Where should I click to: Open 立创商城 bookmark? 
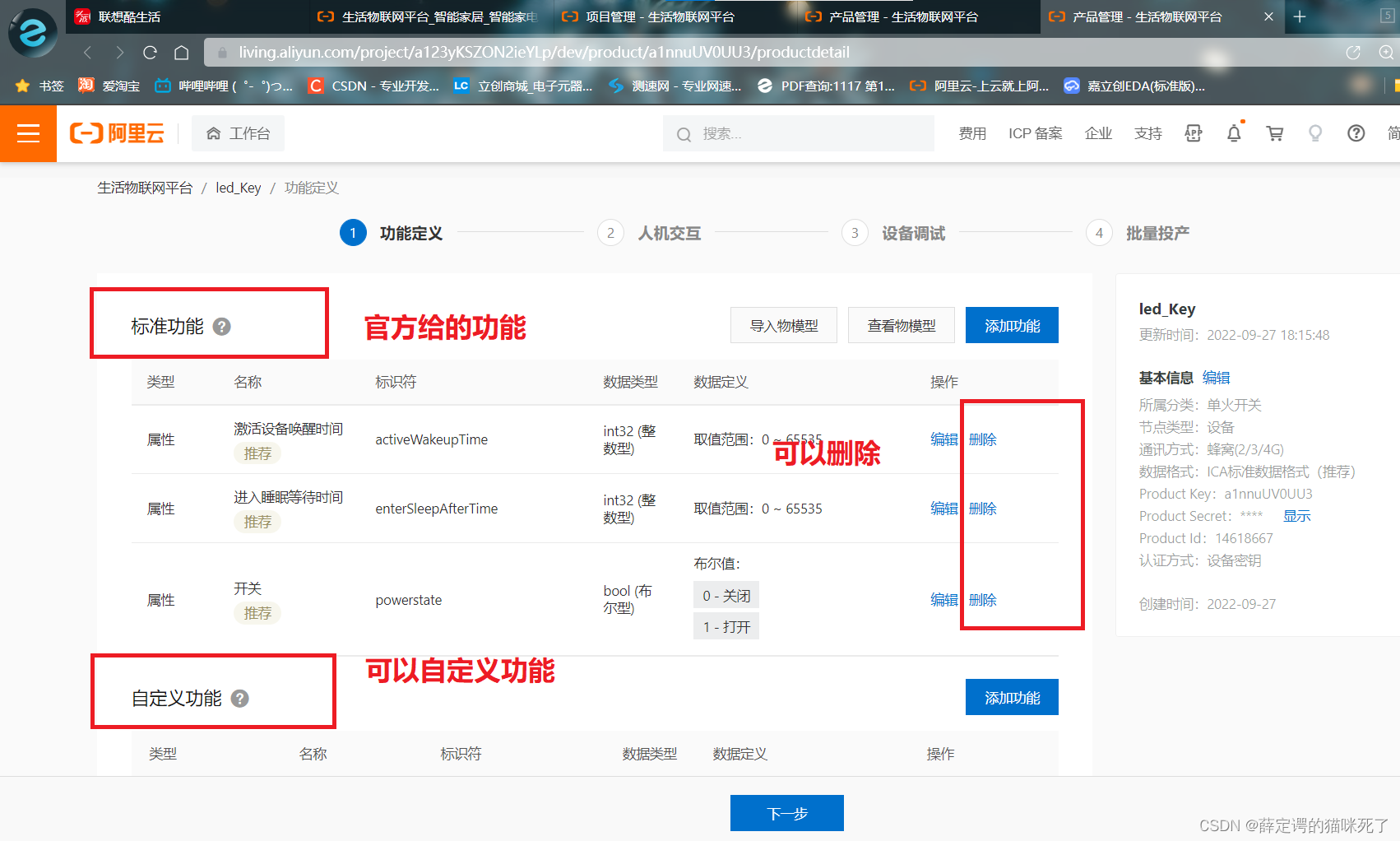523,86
